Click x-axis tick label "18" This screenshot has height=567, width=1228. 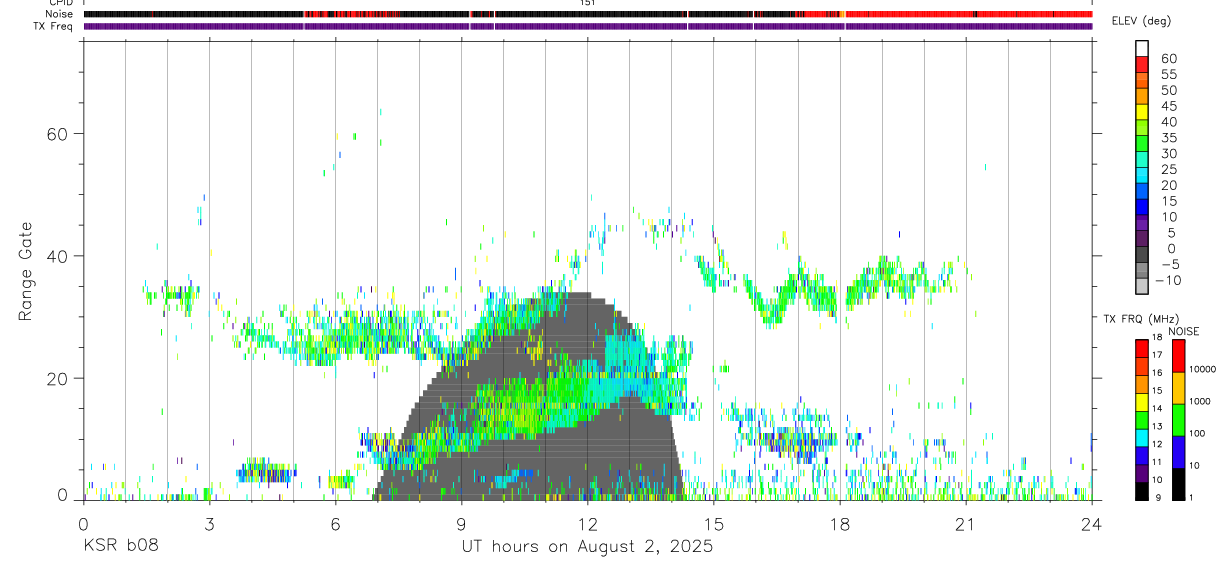[839, 524]
